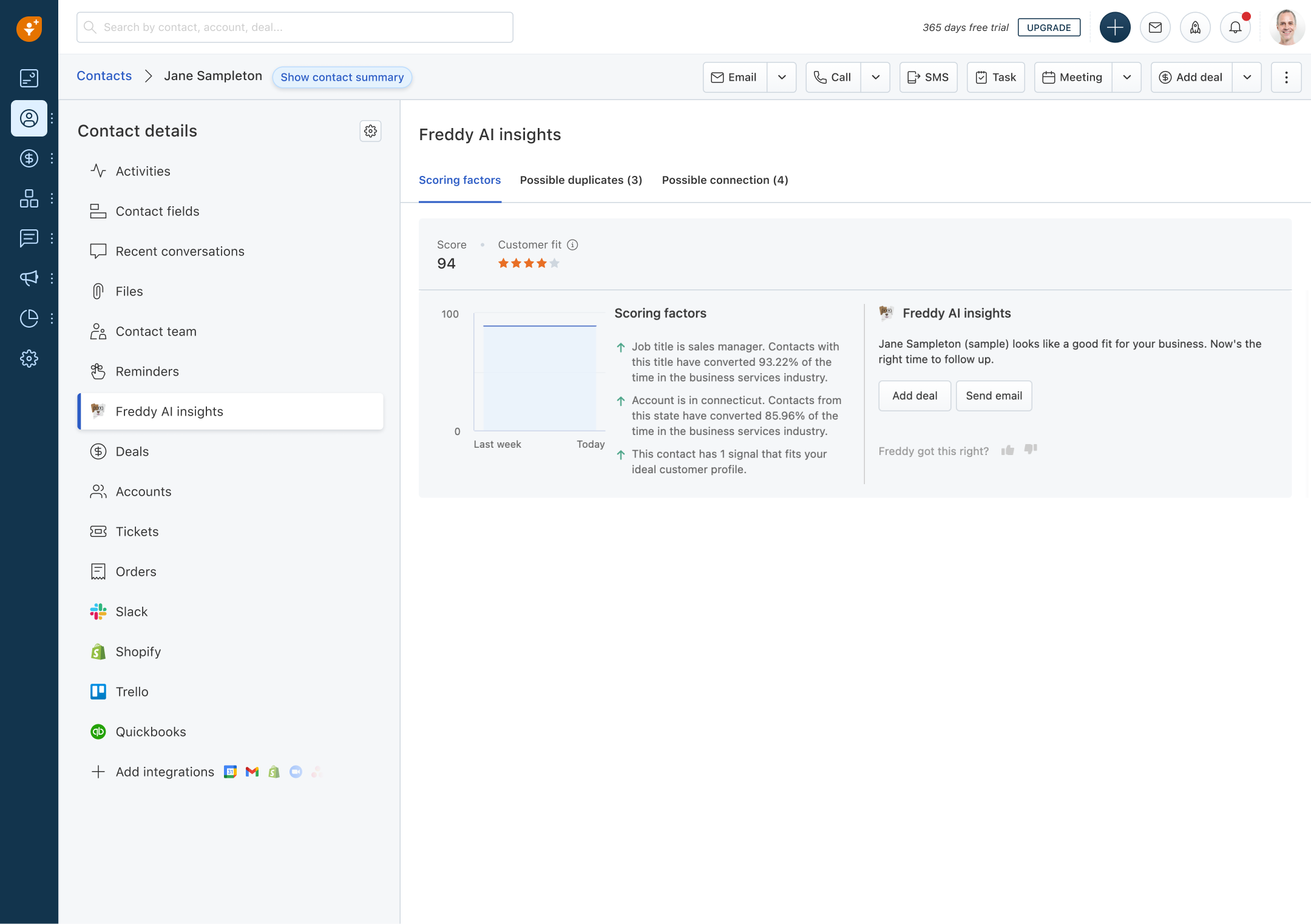The height and width of the screenshot is (924, 1311).
Task: Toggle Show contact summary
Action: (x=342, y=77)
